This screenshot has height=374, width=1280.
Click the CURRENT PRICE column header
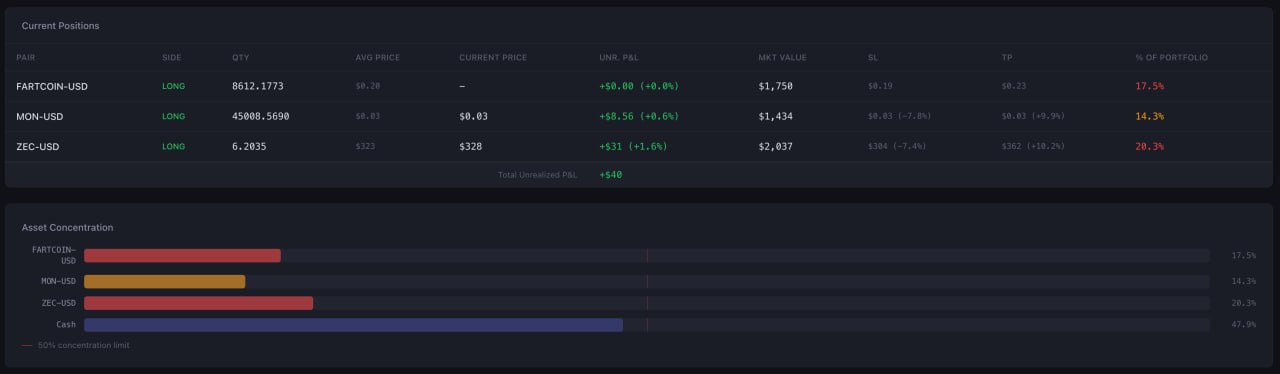tap(493, 58)
